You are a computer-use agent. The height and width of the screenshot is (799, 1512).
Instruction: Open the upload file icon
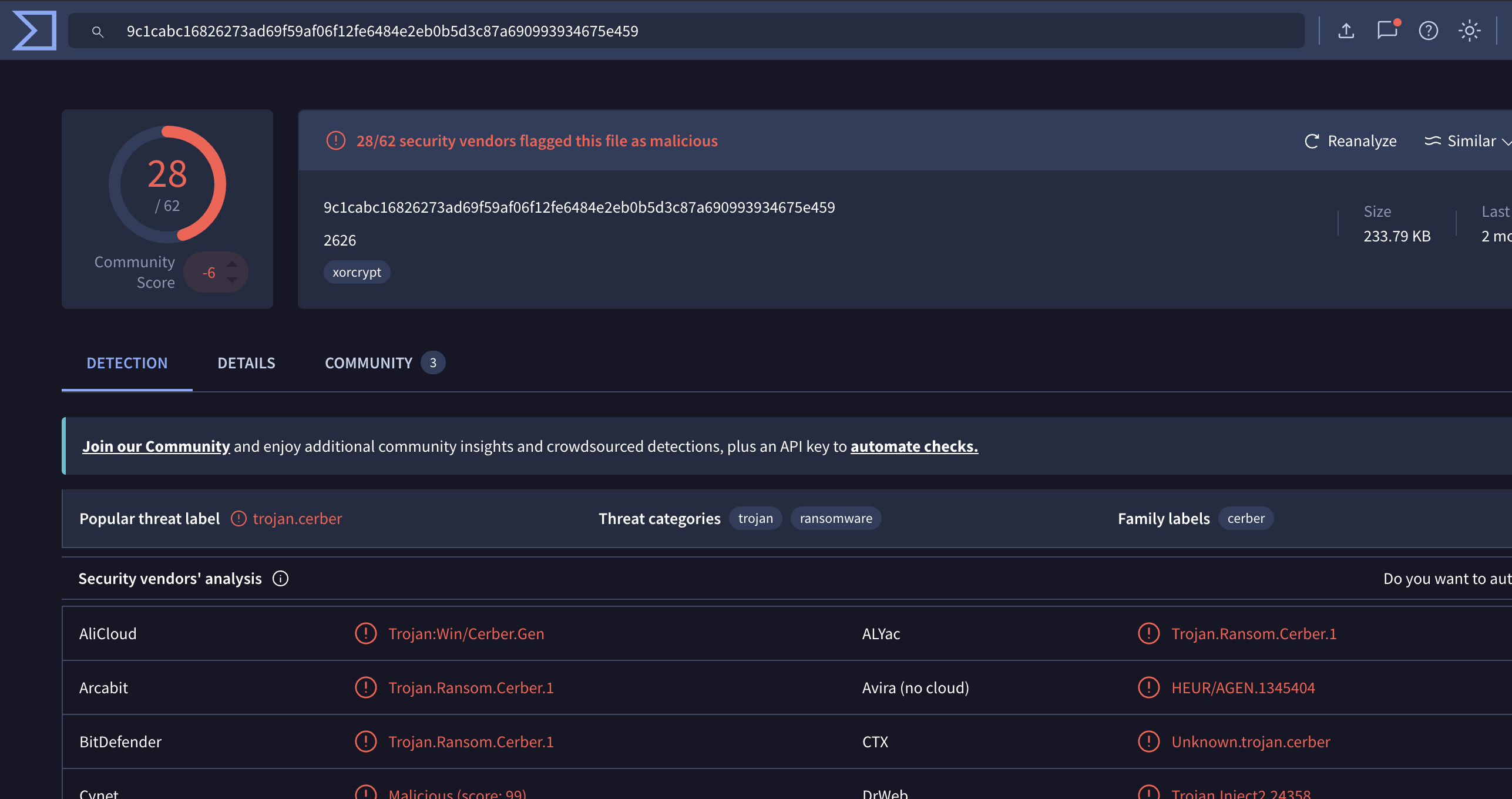[x=1346, y=31]
